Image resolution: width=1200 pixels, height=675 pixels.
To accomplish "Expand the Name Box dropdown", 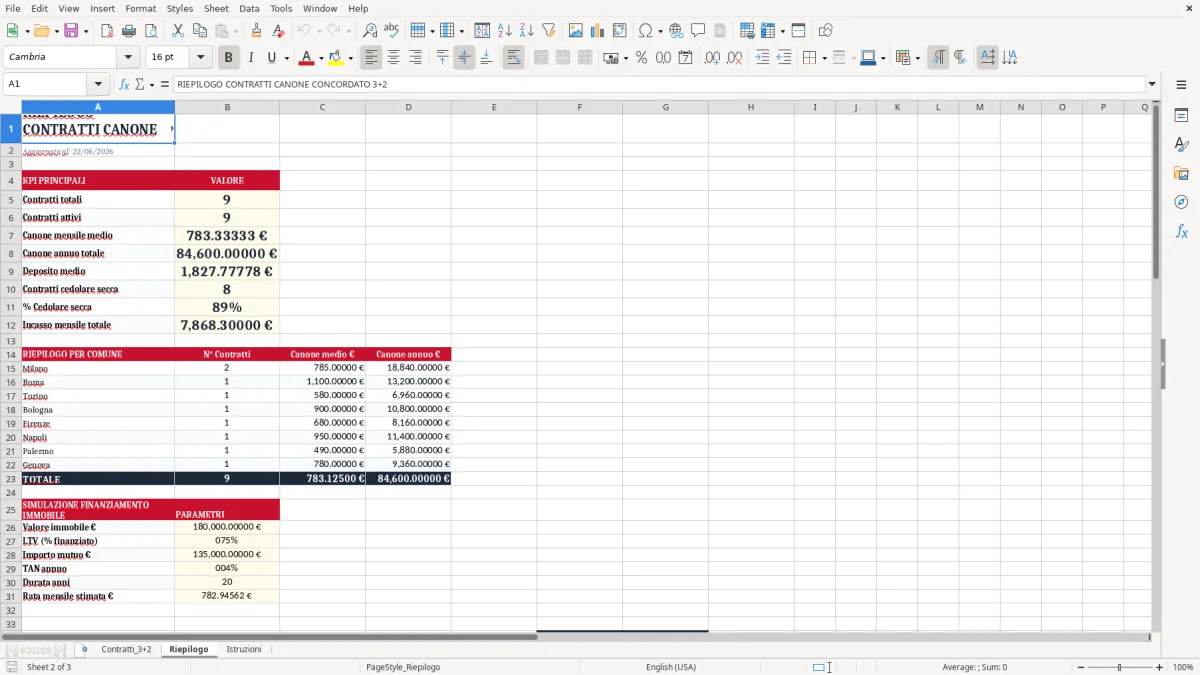I will [98, 84].
